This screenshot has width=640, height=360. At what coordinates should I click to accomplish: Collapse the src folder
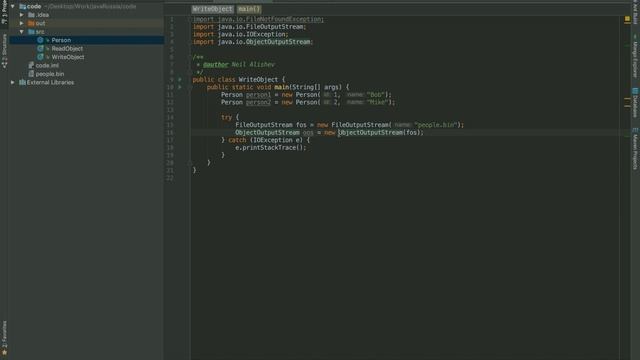coord(22,31)
